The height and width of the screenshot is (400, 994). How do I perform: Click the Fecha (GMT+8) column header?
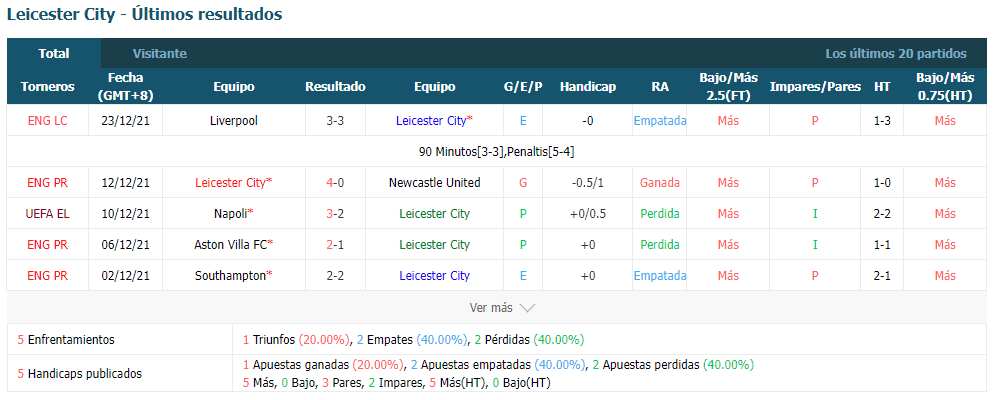[126, 87]
